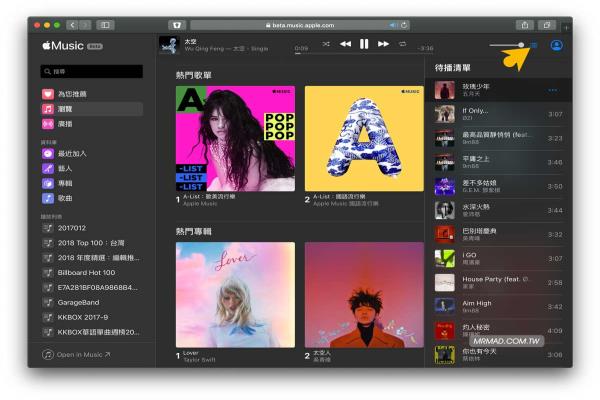Click the Open in Music link

[x=76, y=355]
